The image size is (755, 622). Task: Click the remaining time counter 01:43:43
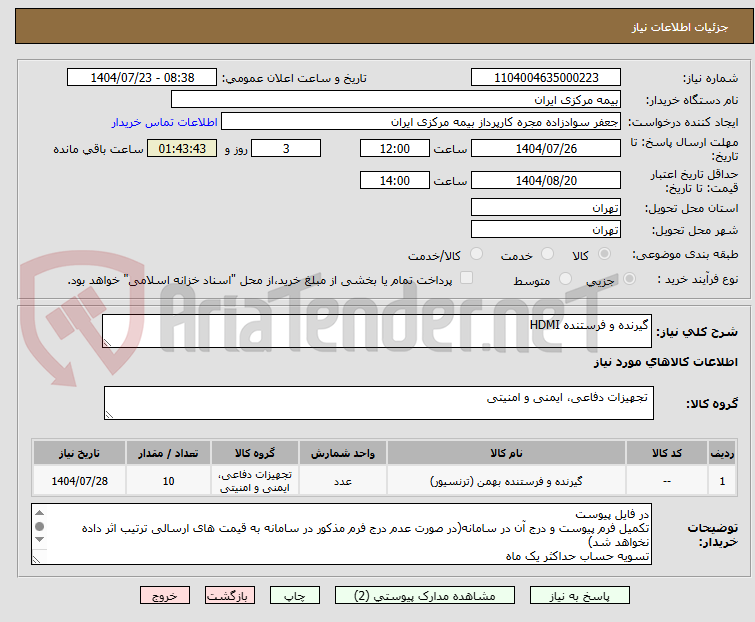[182, 148]
